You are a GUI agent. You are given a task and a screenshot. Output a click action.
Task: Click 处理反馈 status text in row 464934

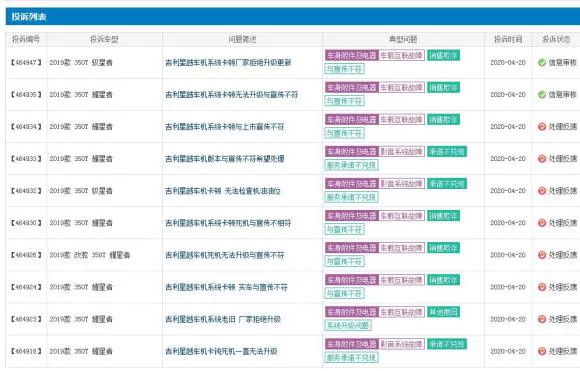coord(562,127)
